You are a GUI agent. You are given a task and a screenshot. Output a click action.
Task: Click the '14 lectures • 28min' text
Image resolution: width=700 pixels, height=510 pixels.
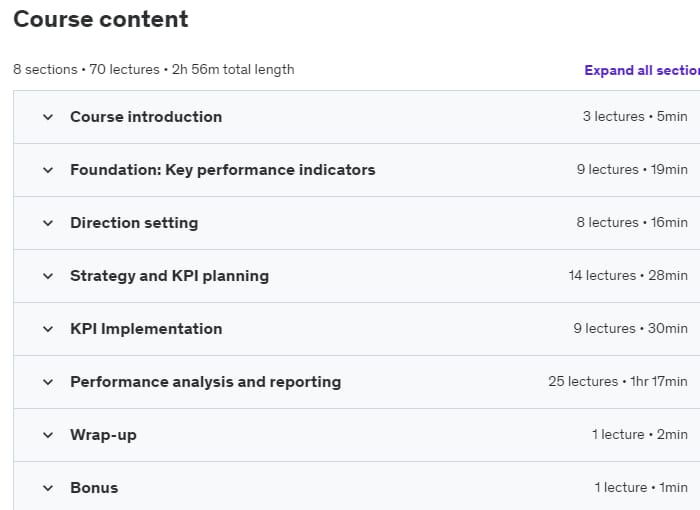tap(628, 276)
